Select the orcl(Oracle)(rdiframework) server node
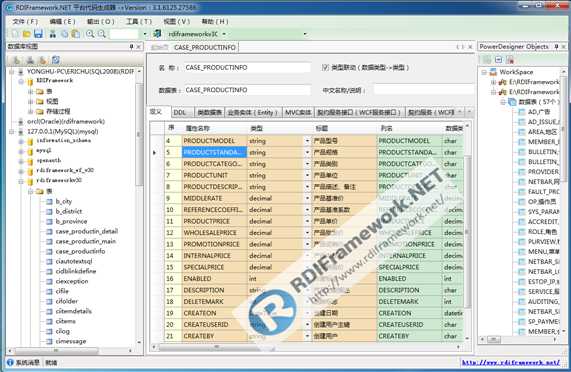Viewport: 571px width, 372px height. (x=66, y=122)
